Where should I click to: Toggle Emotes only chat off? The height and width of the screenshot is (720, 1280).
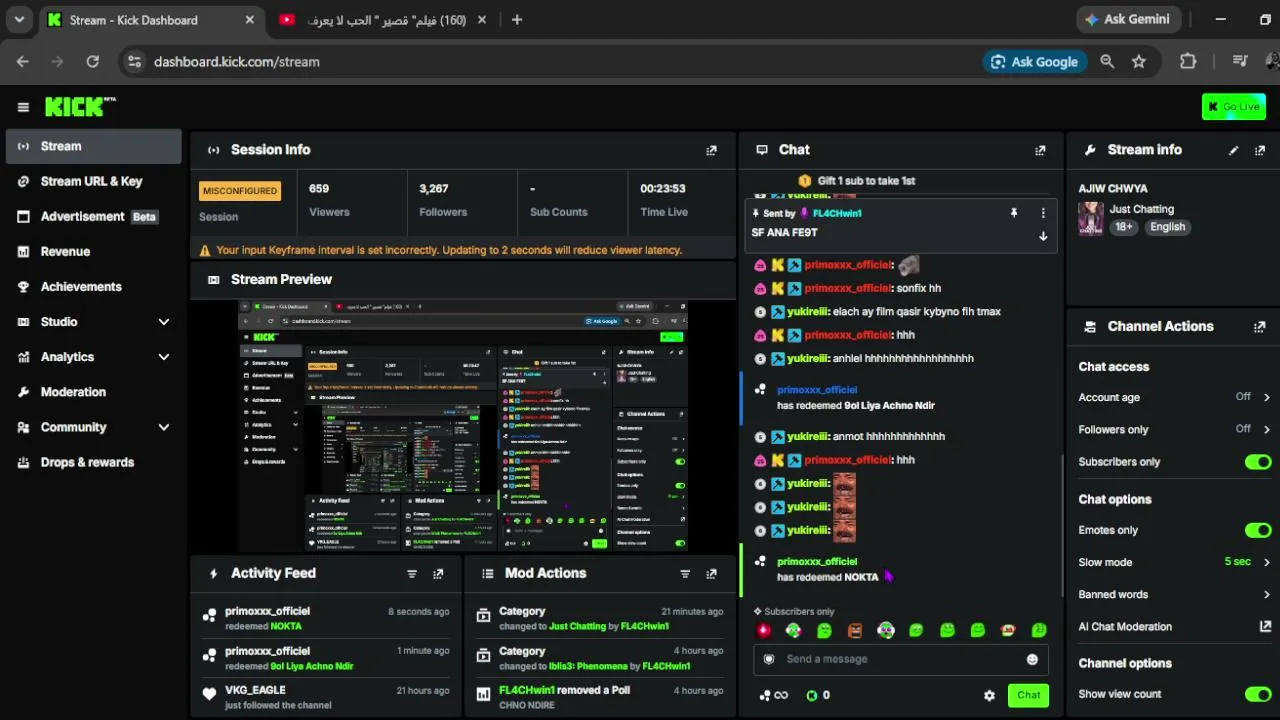tap(1258, 530)
